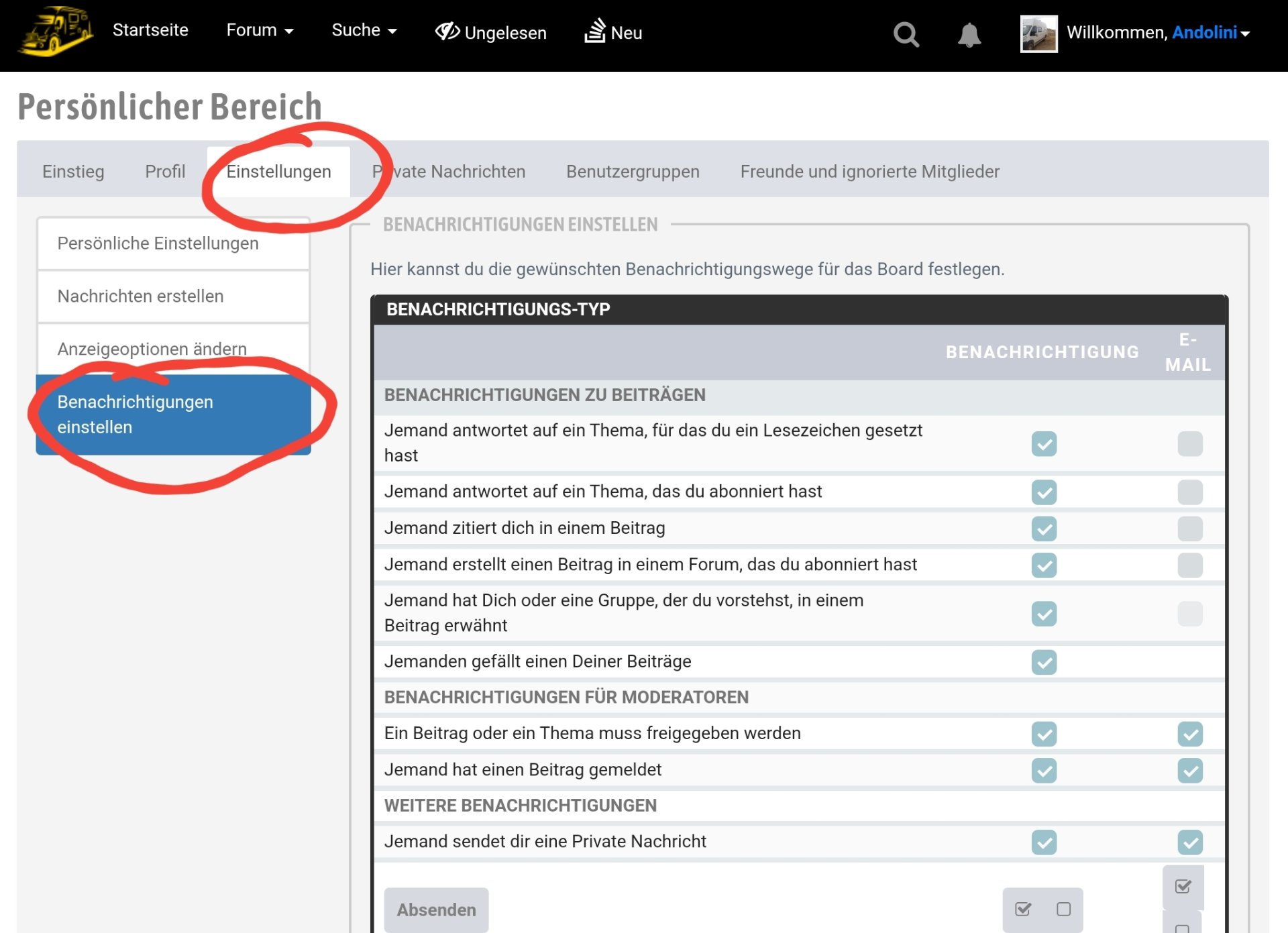Click the Absenden button
The image size is (1288, 933).
(436, 909)
